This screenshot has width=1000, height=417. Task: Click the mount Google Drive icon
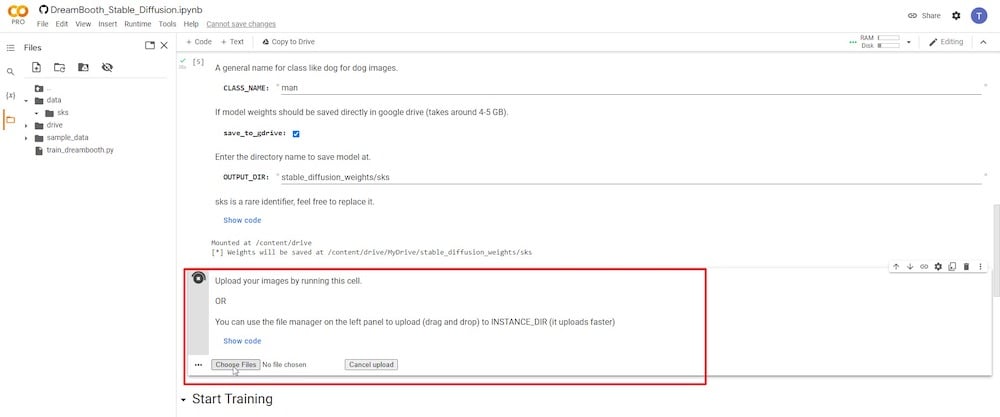click(83, 67)
